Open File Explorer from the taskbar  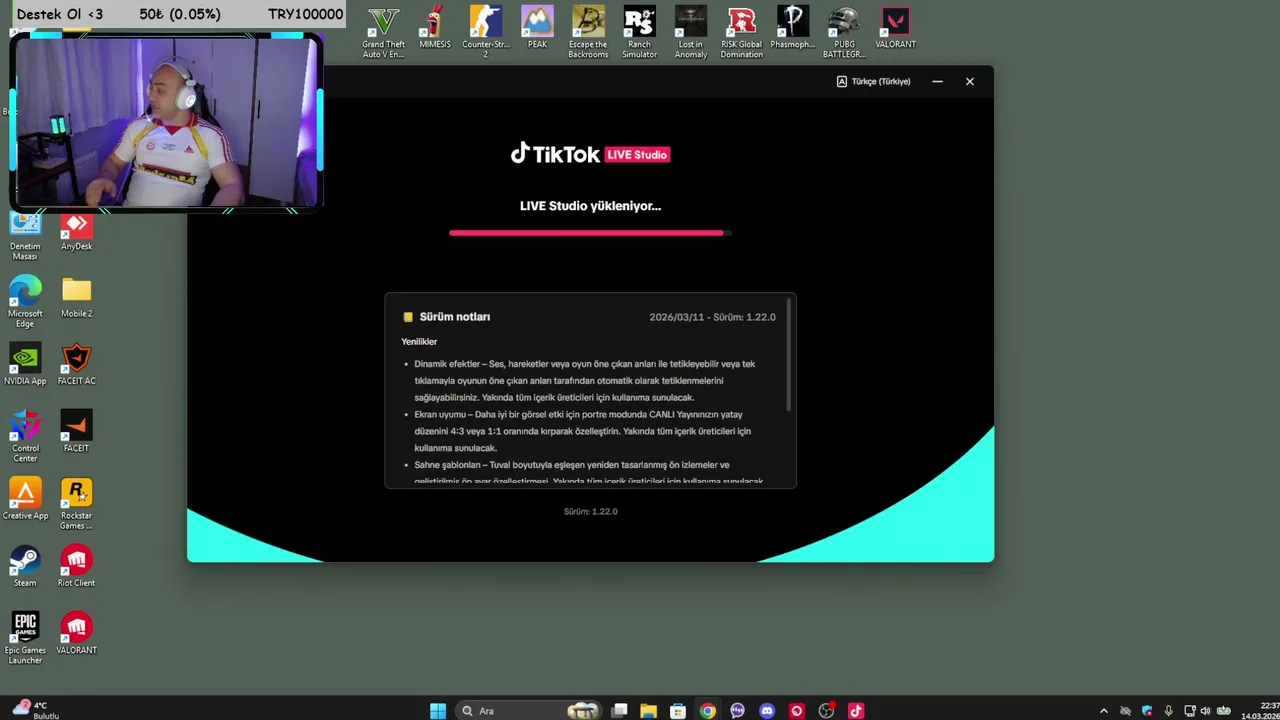click(x=649, y=711)
